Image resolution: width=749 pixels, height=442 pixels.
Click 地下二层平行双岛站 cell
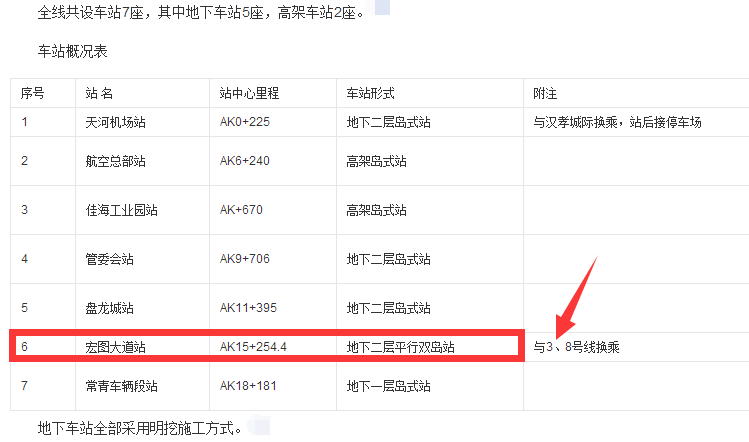pyautogui.click(x=401, y=347)
